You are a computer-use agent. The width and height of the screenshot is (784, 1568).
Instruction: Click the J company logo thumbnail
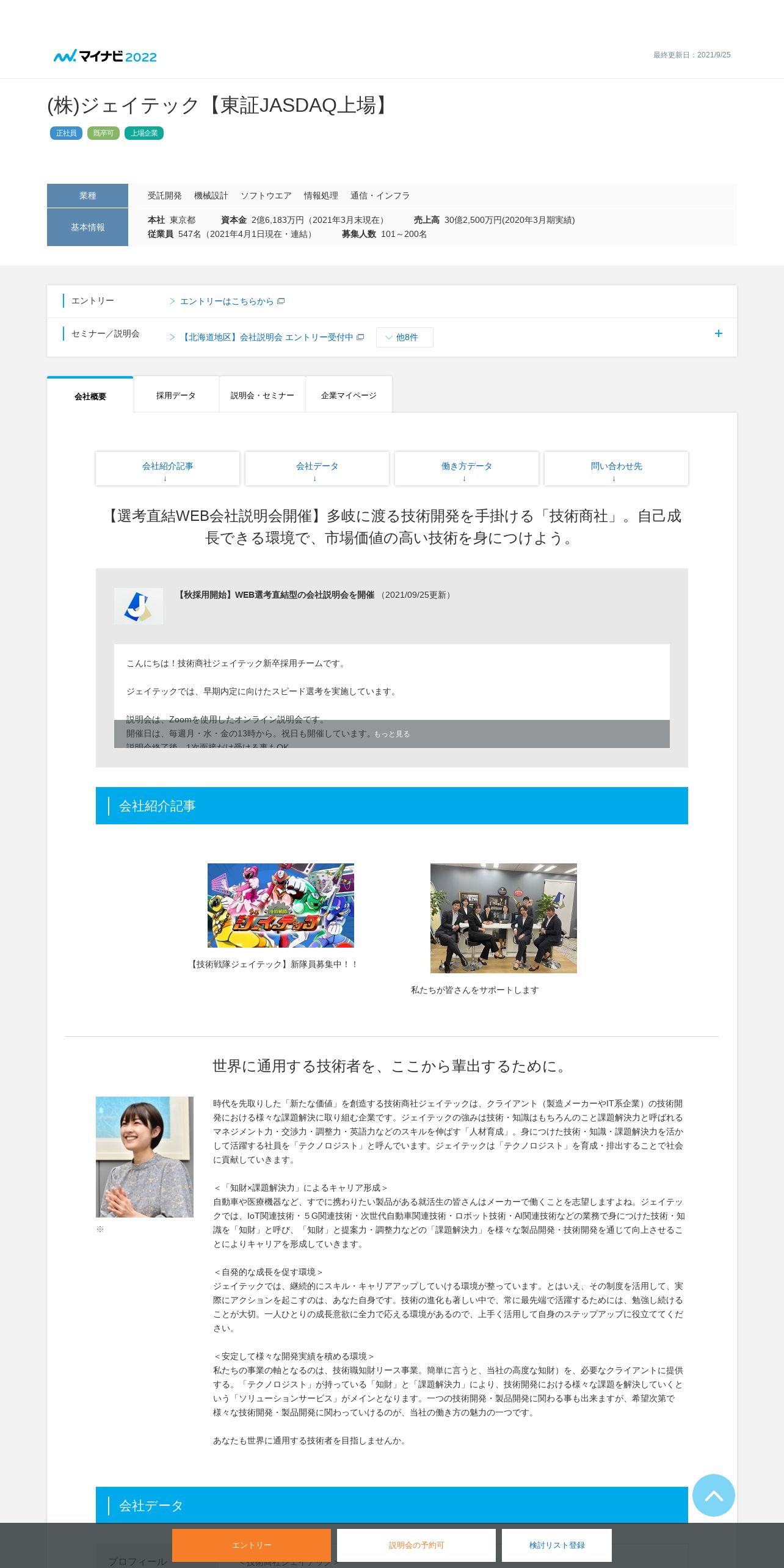(139, 606)
